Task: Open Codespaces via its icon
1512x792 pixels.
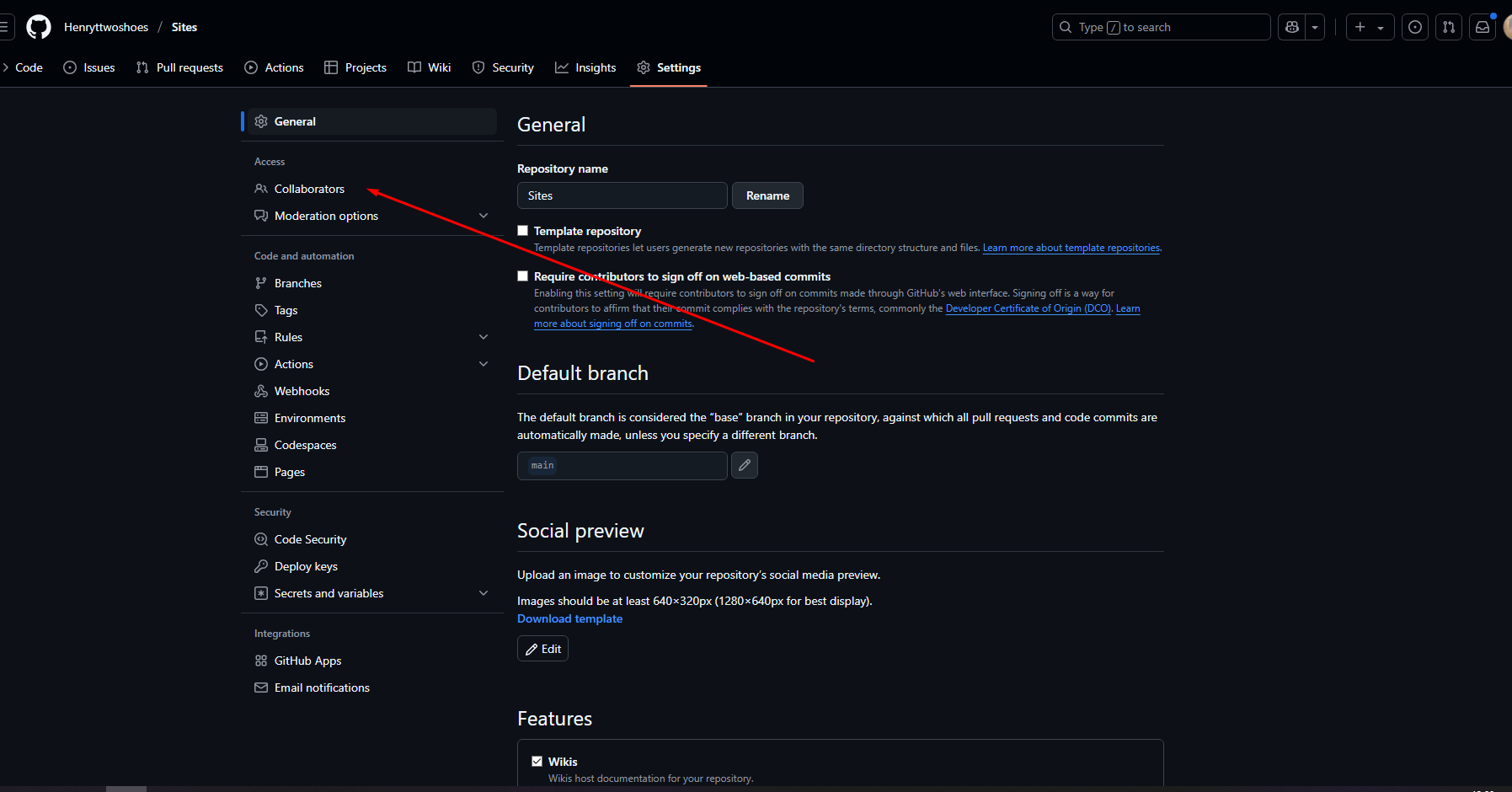Action: tap(261, 445)
